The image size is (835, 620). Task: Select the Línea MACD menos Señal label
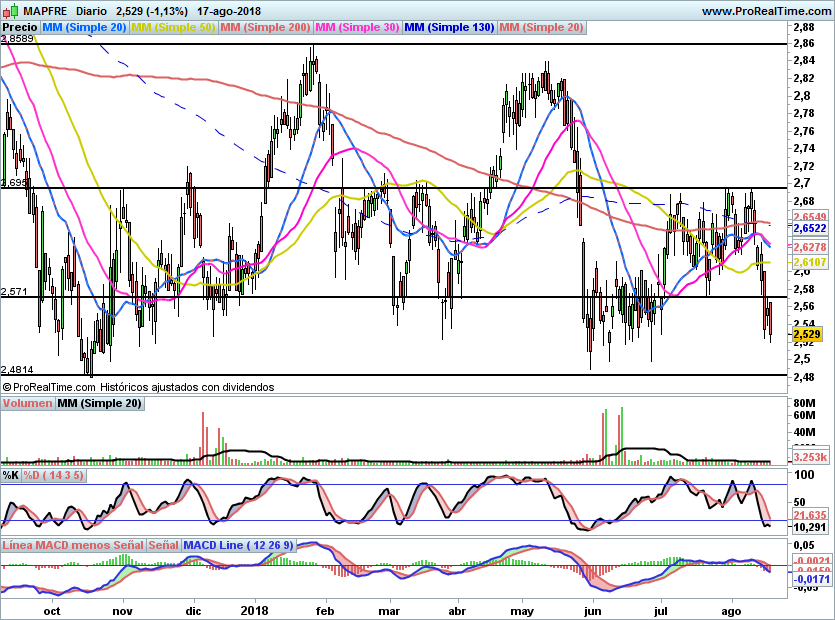73,545
